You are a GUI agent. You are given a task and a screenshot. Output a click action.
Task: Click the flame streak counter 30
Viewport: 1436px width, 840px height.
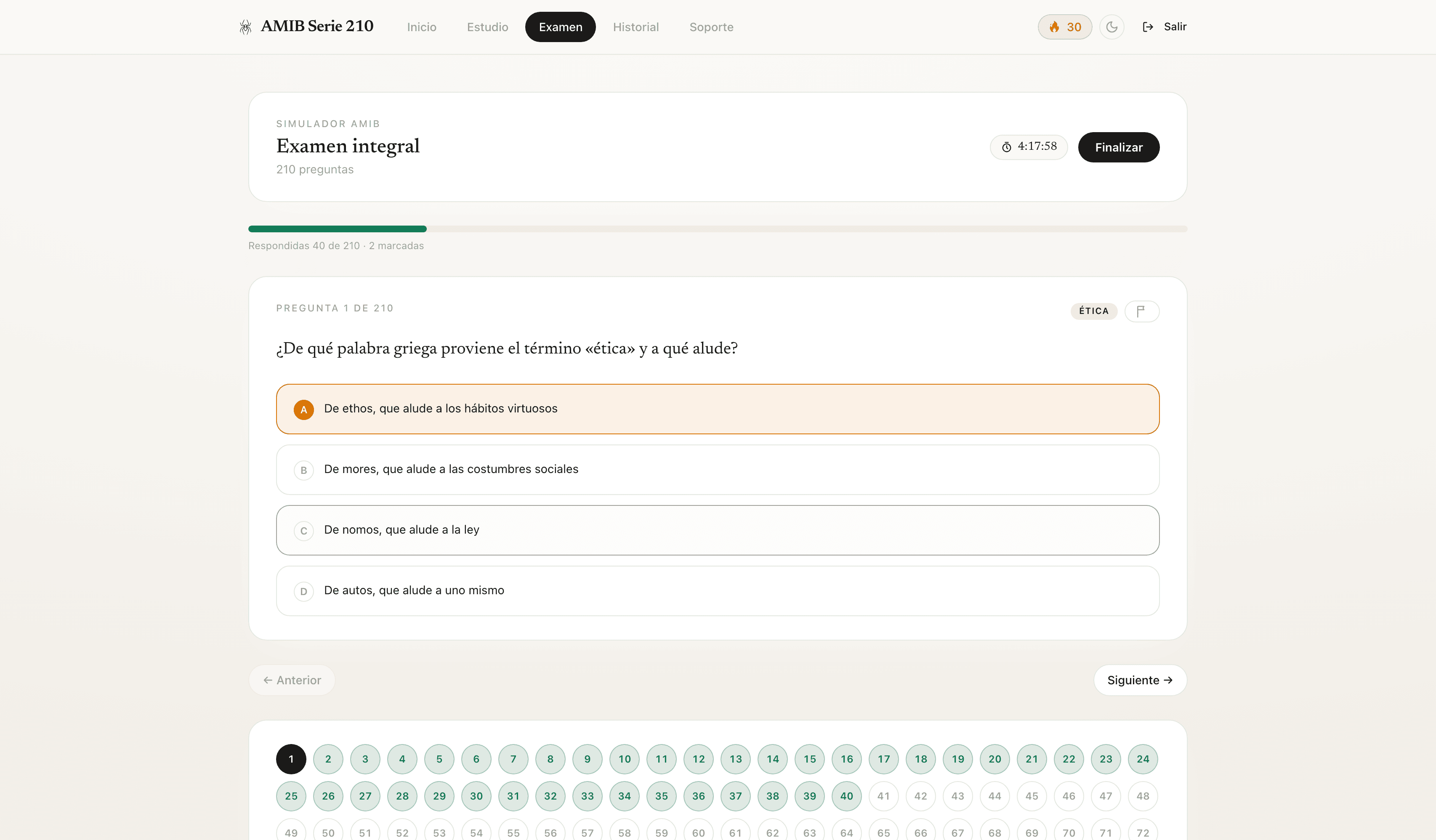1064,27
